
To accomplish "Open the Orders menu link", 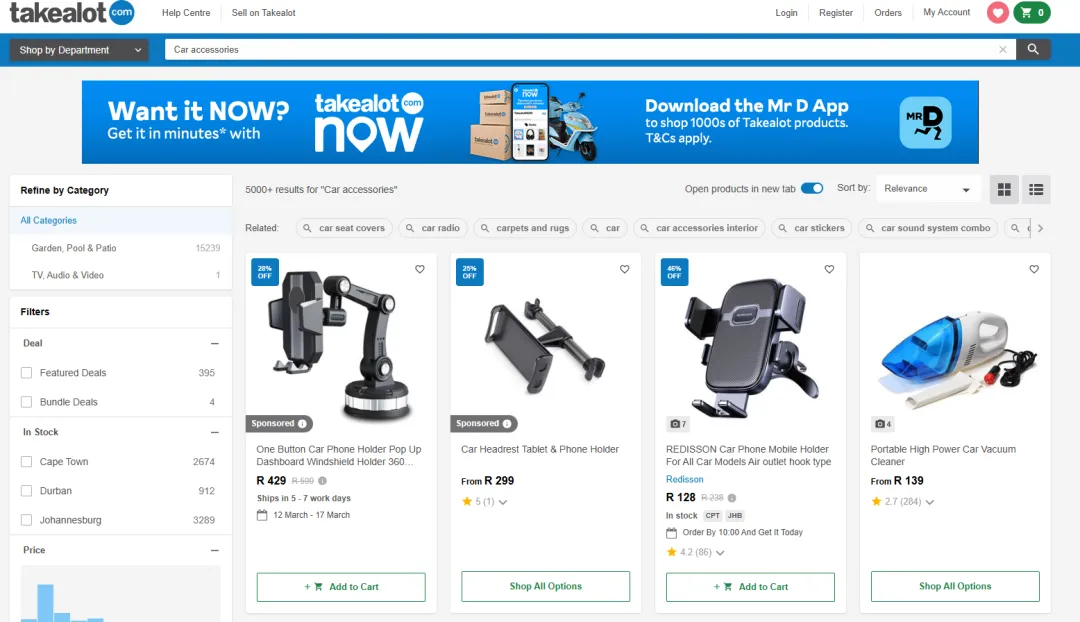I will [x=888, y=12].
